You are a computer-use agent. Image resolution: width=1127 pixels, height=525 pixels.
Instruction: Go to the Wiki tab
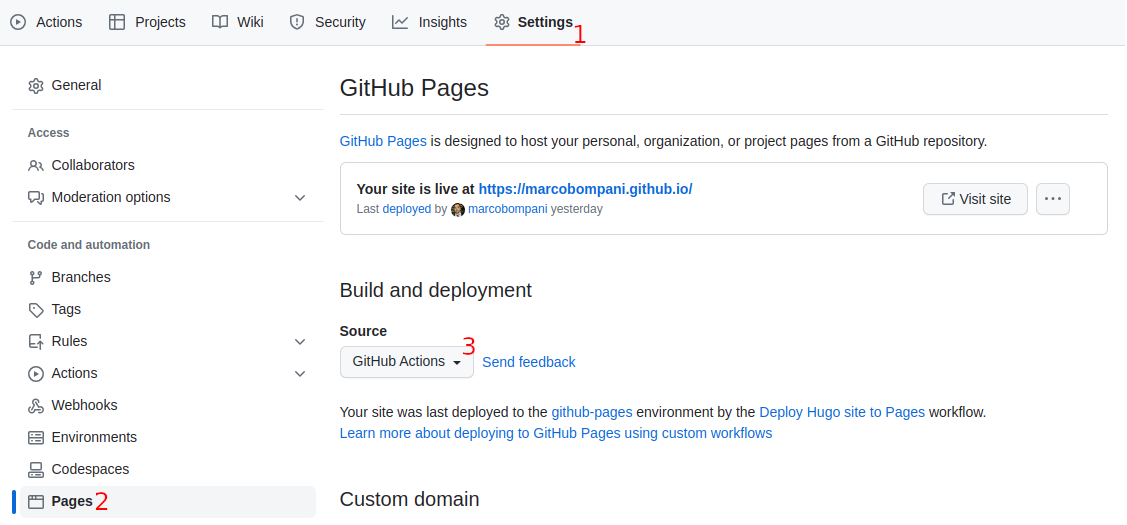238,22
